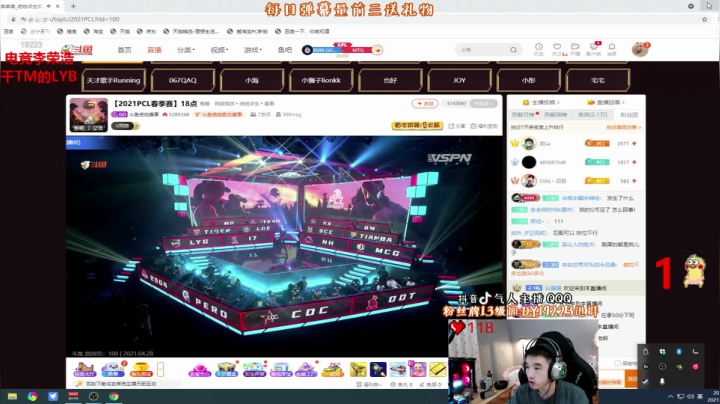Open the yellow banner button beside 分享
Image resolution: width=720 pixels, height=404 pixels.
click(x=417, y=125)
